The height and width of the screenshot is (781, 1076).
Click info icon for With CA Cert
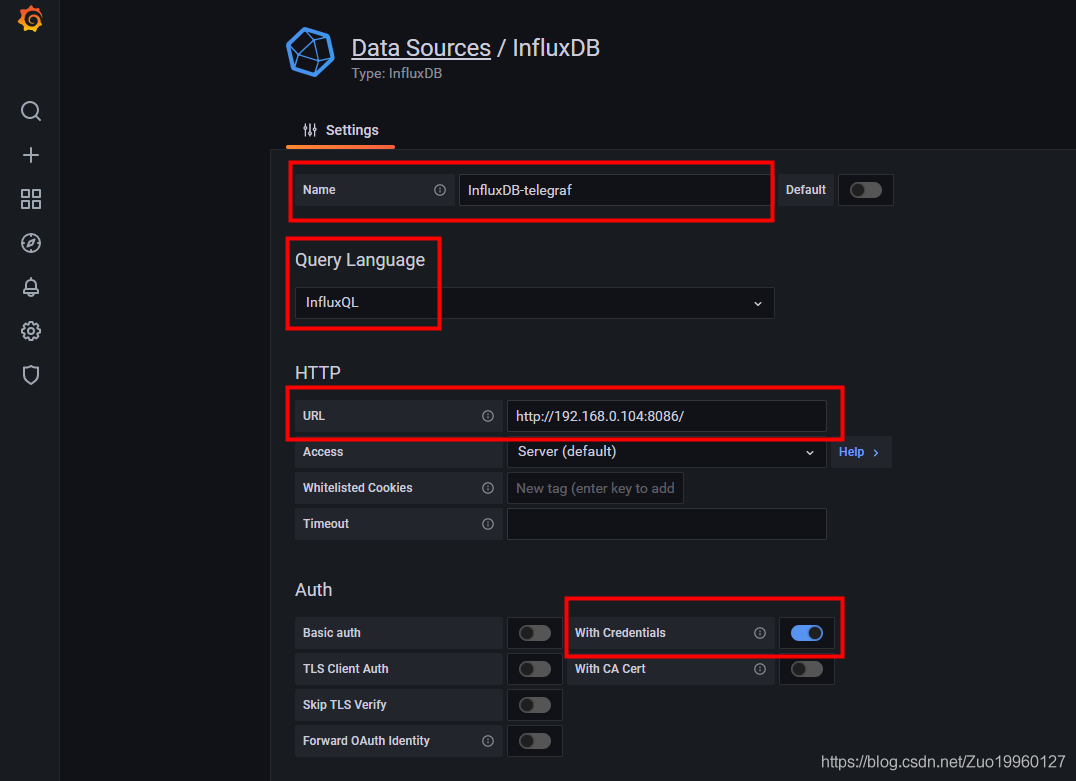760,668
